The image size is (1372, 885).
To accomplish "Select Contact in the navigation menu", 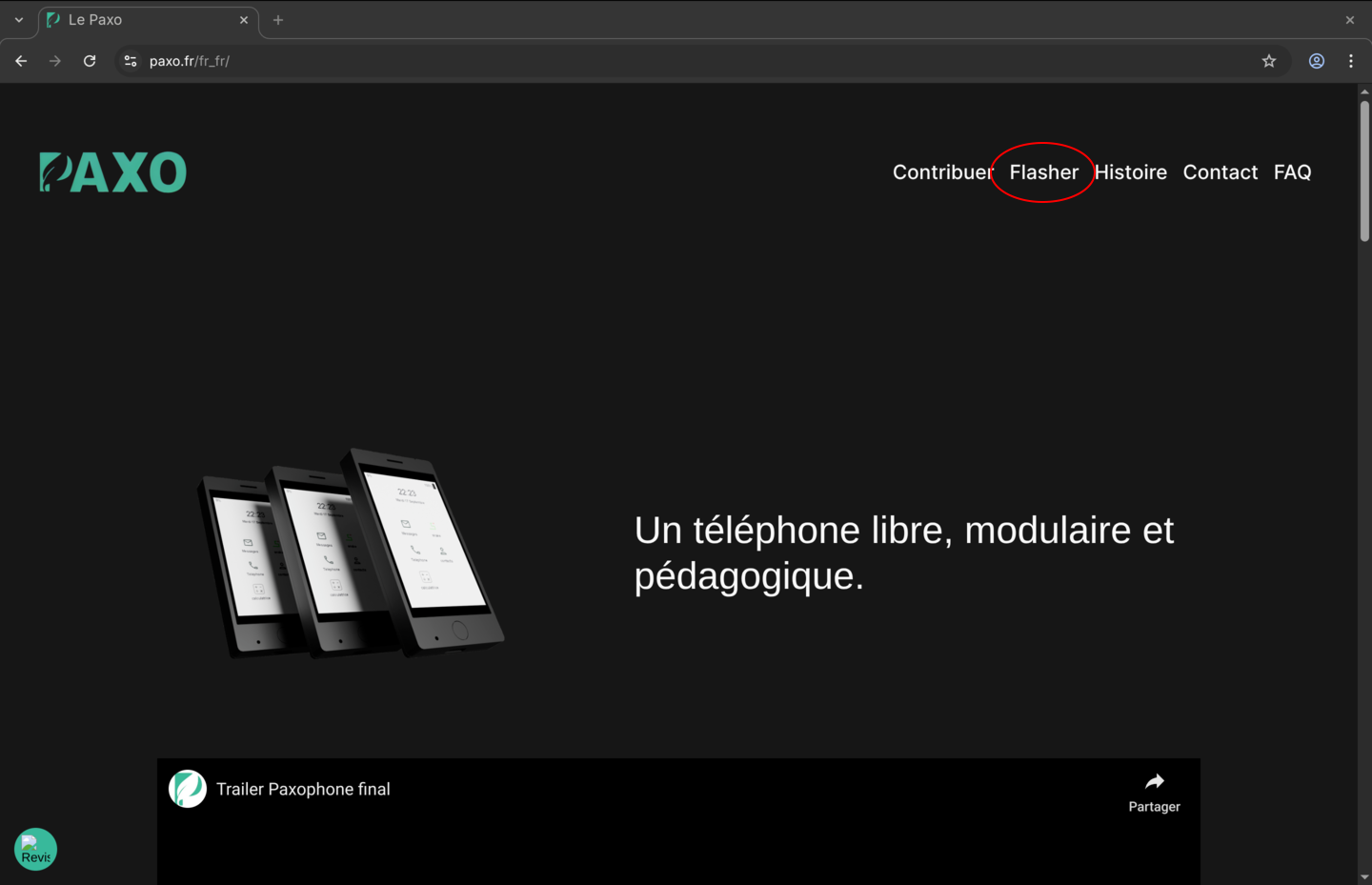I will (x=1220, y=172).
